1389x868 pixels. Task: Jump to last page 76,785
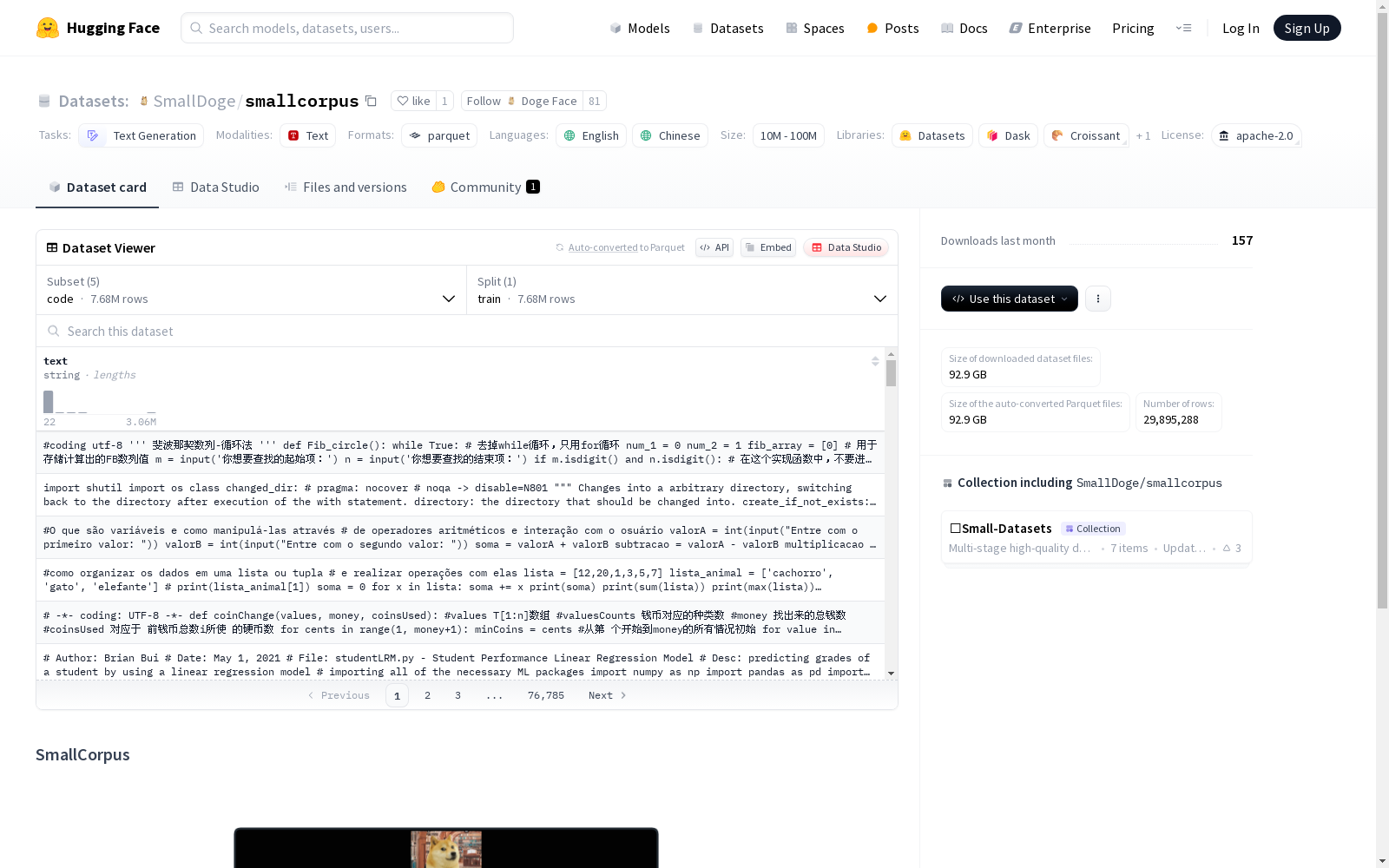546,695
